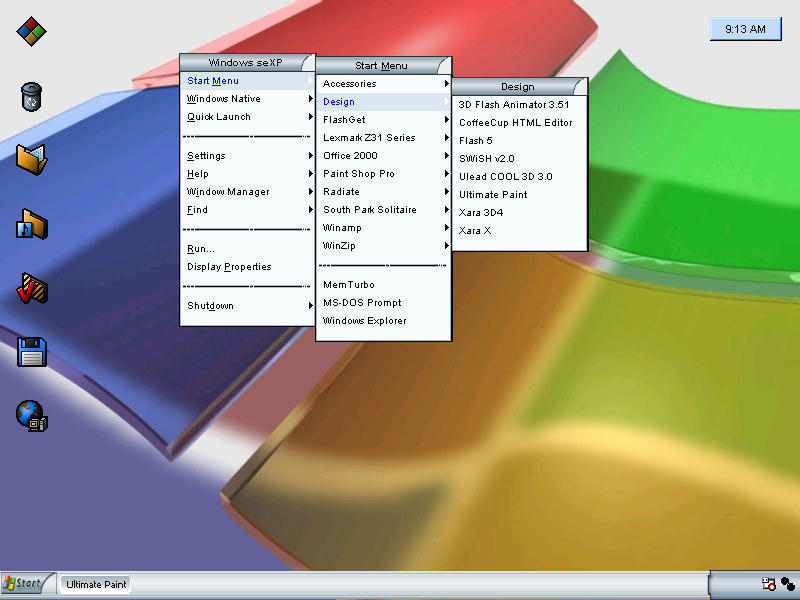Viewport: 800px width, 600px height.
Task: Expand the Lexmark Z31 Series submenu arrow
Action: [446, 138]
